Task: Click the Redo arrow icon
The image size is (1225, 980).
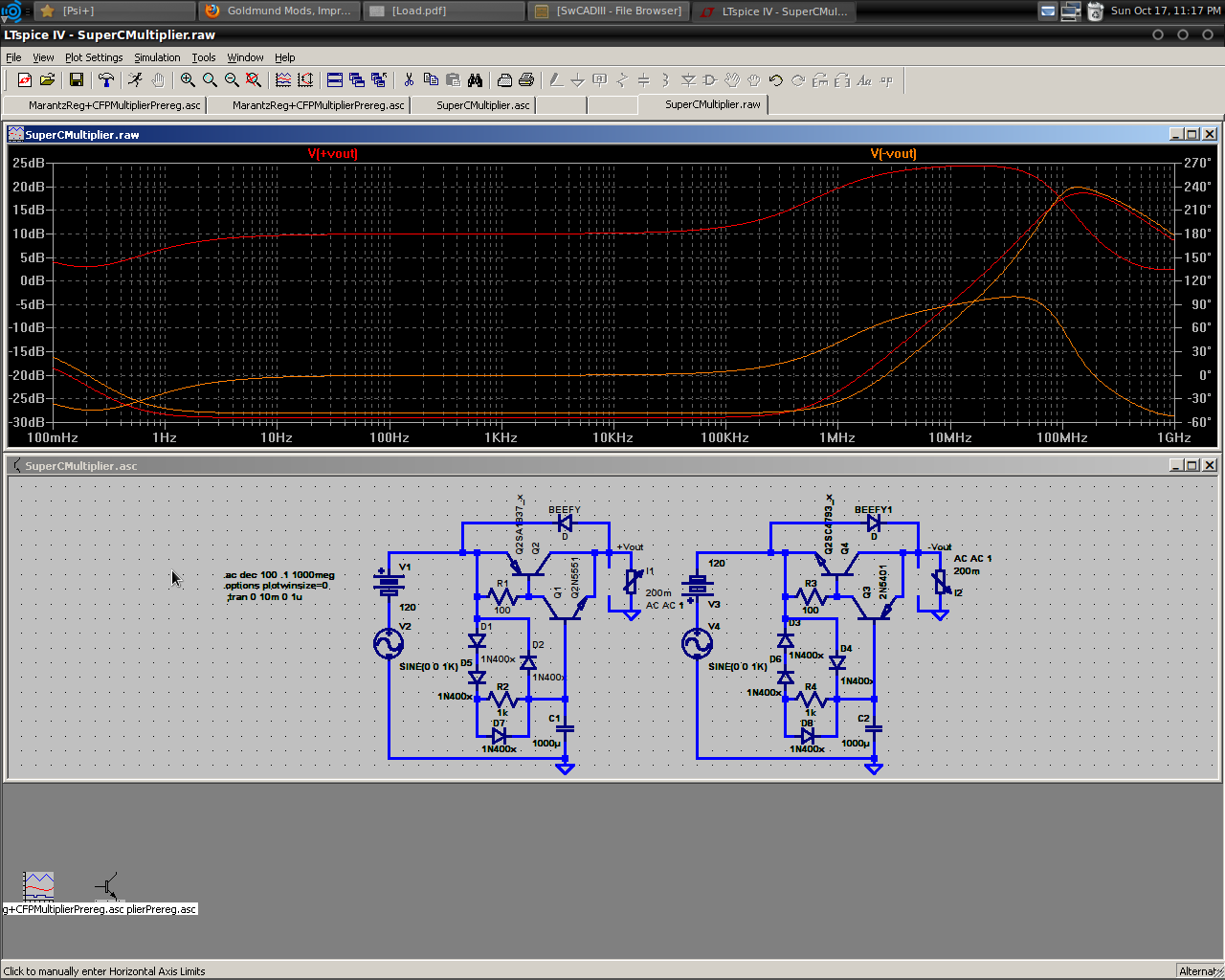Action: coord(798,80)
